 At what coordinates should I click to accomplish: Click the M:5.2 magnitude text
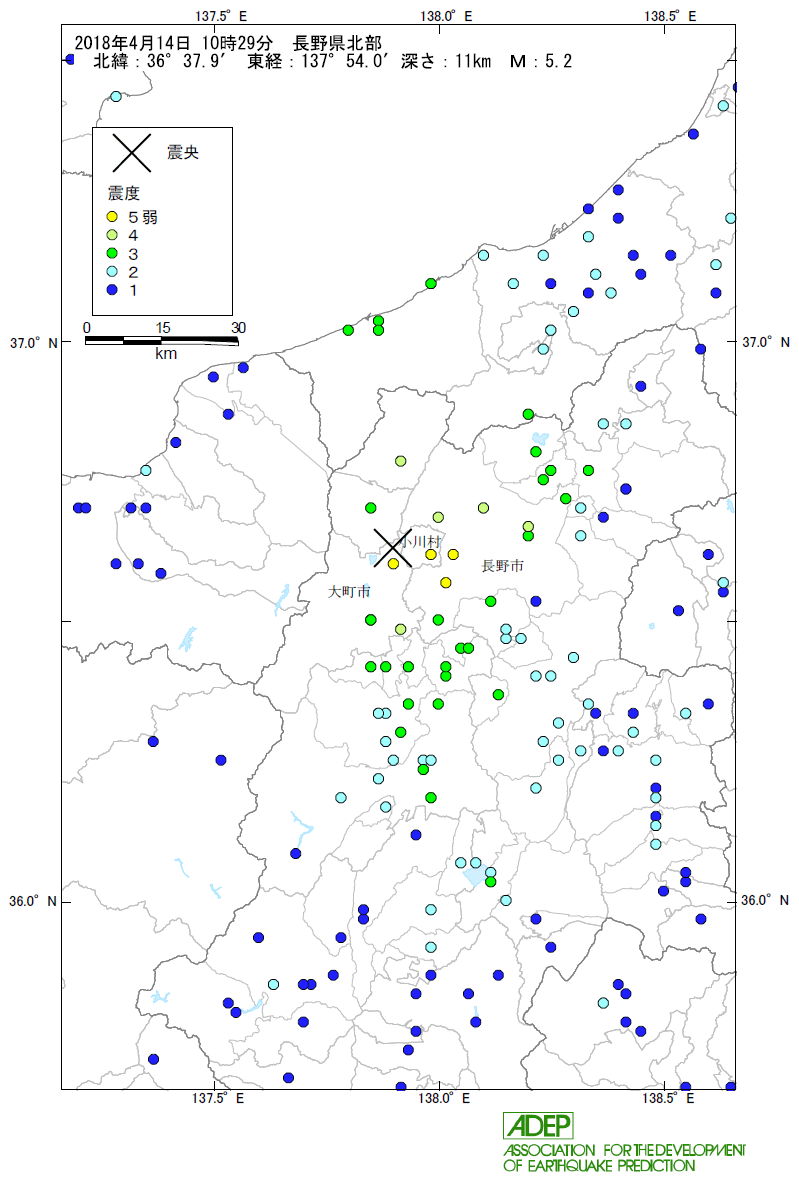(x=540, y=62)
